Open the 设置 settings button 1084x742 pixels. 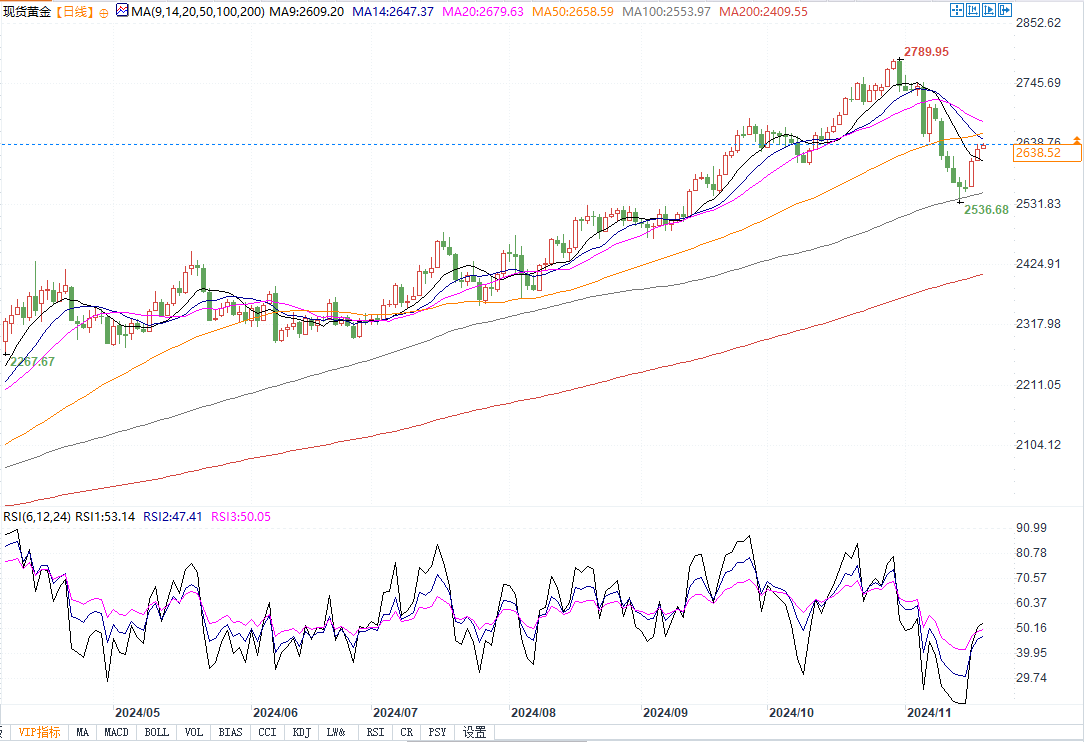tap(474, 732)
